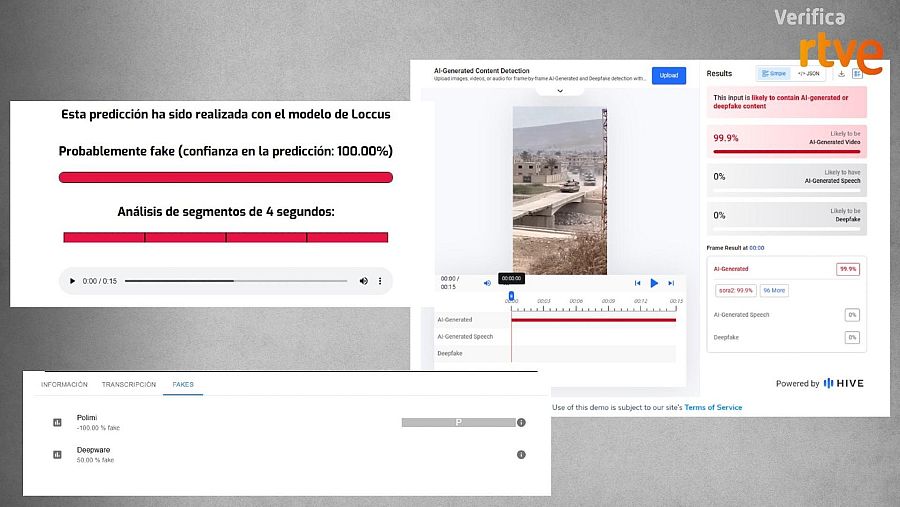Open the TRANSCRIPCIÓN tab
This screenshot has width=900, height=507.
[x=129, y=385]
